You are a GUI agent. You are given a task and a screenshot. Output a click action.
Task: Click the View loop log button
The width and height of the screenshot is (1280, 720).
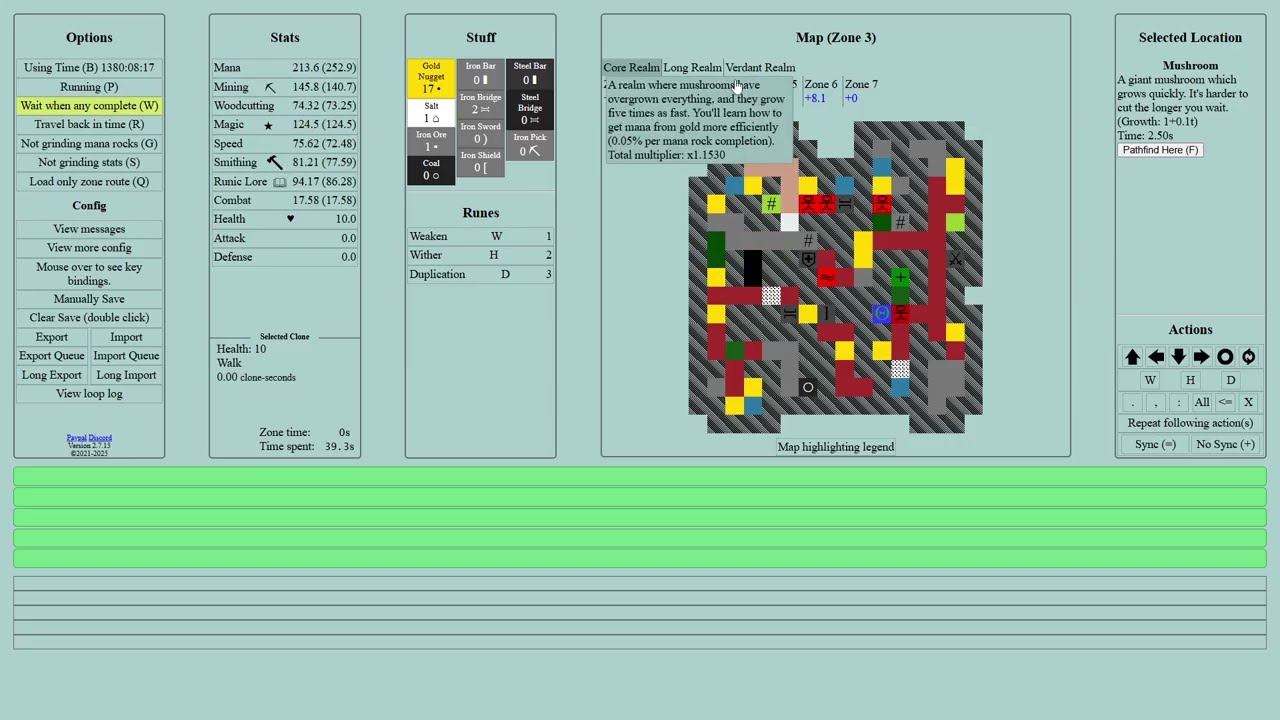pyautogui.click(x=89, y=394)
